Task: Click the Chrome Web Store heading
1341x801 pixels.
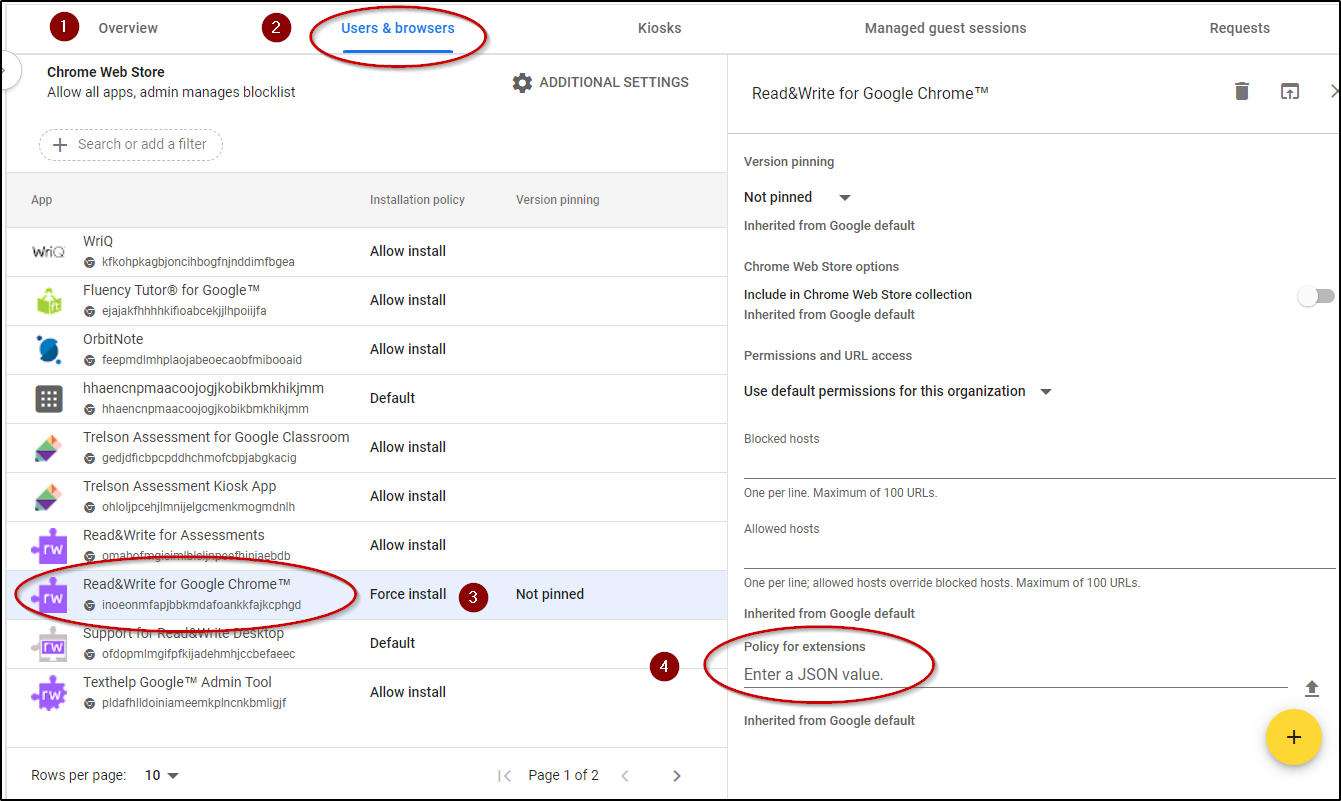Action: [106, 72]
